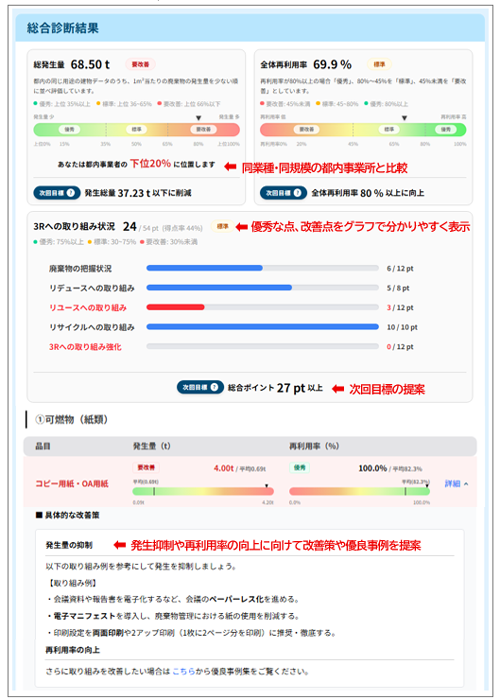Click the 要改善 segment on 全体再利用率 gauge
This screenshot has width=500, height=700.
tap(306, 129)
